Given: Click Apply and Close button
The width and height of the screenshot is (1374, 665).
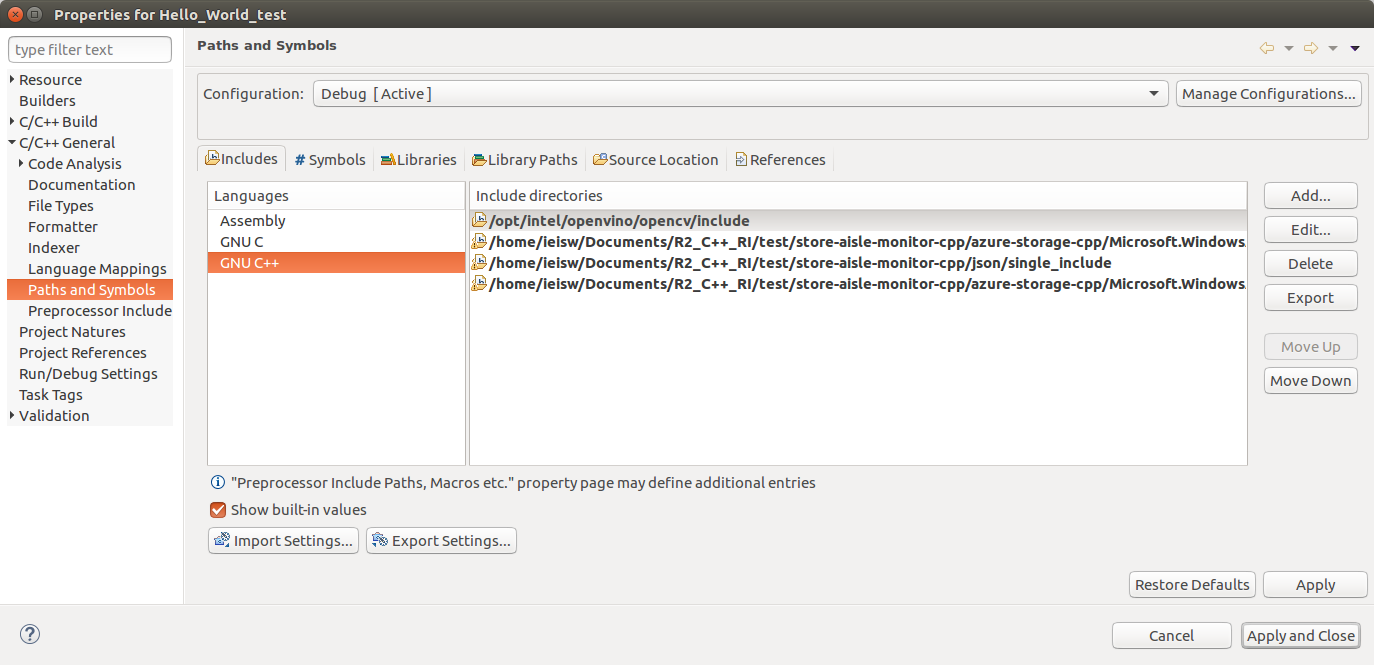Looking at the screenshot, I should pyautogui.click(x=1300, y=635).
